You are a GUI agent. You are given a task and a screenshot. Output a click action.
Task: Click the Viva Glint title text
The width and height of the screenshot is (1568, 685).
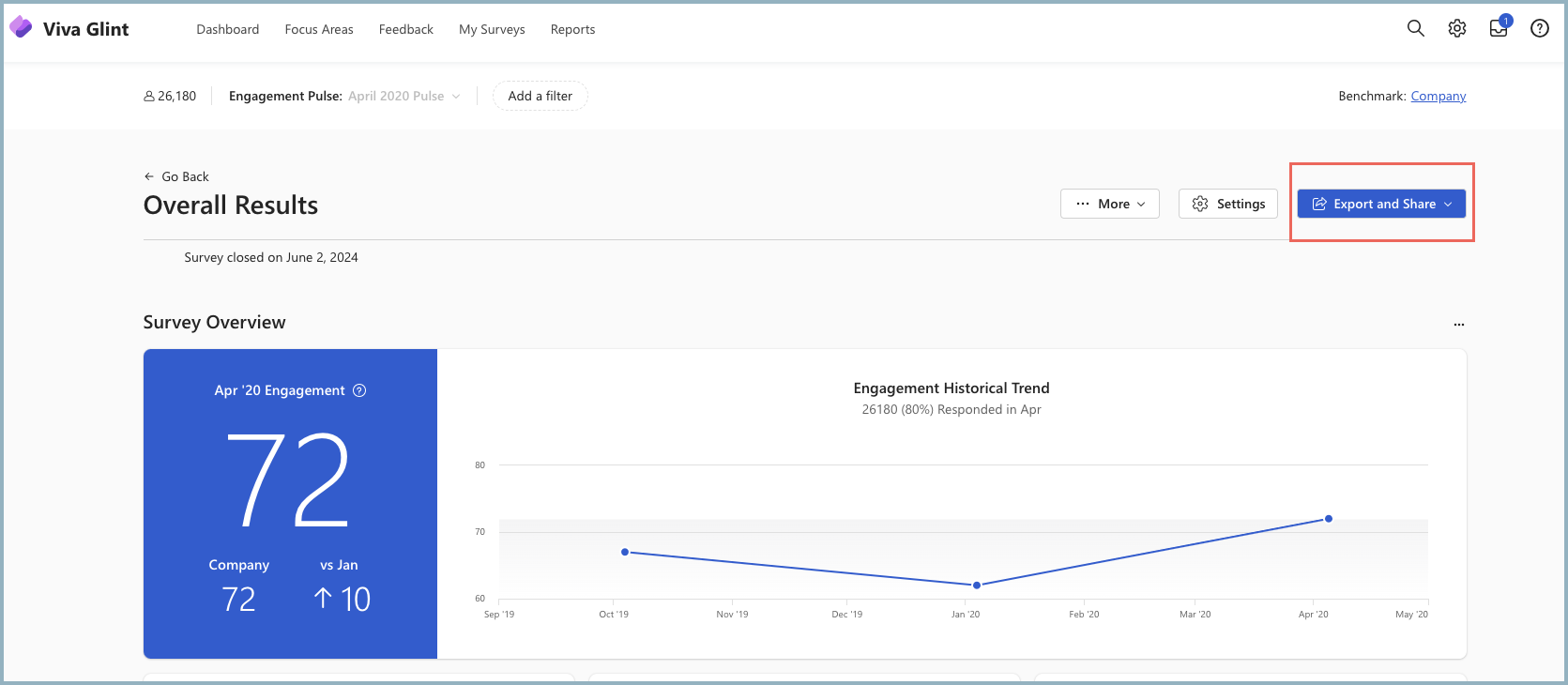(86, 29)
